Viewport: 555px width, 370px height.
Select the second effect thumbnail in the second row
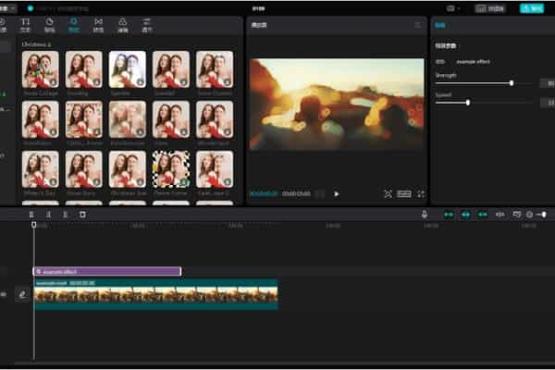(x=84, y=119)
